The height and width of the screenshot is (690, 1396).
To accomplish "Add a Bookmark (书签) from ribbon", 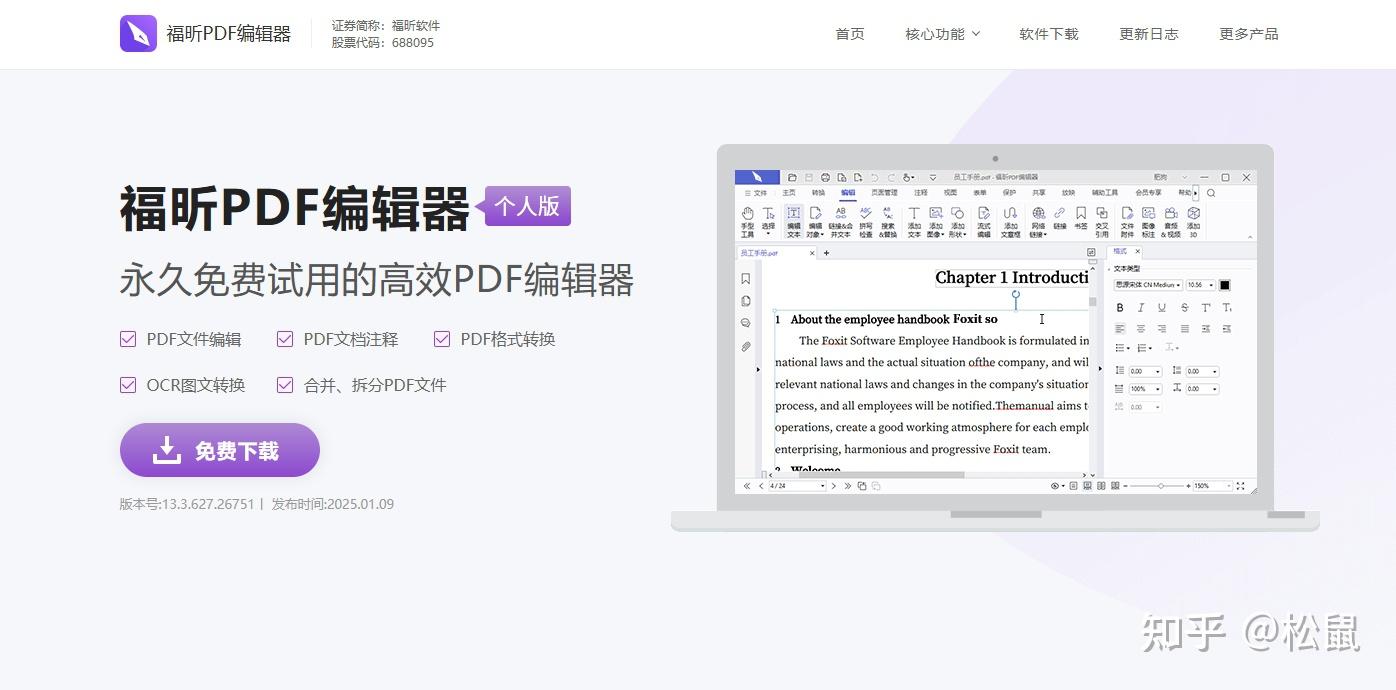I will coord(1081,218).
